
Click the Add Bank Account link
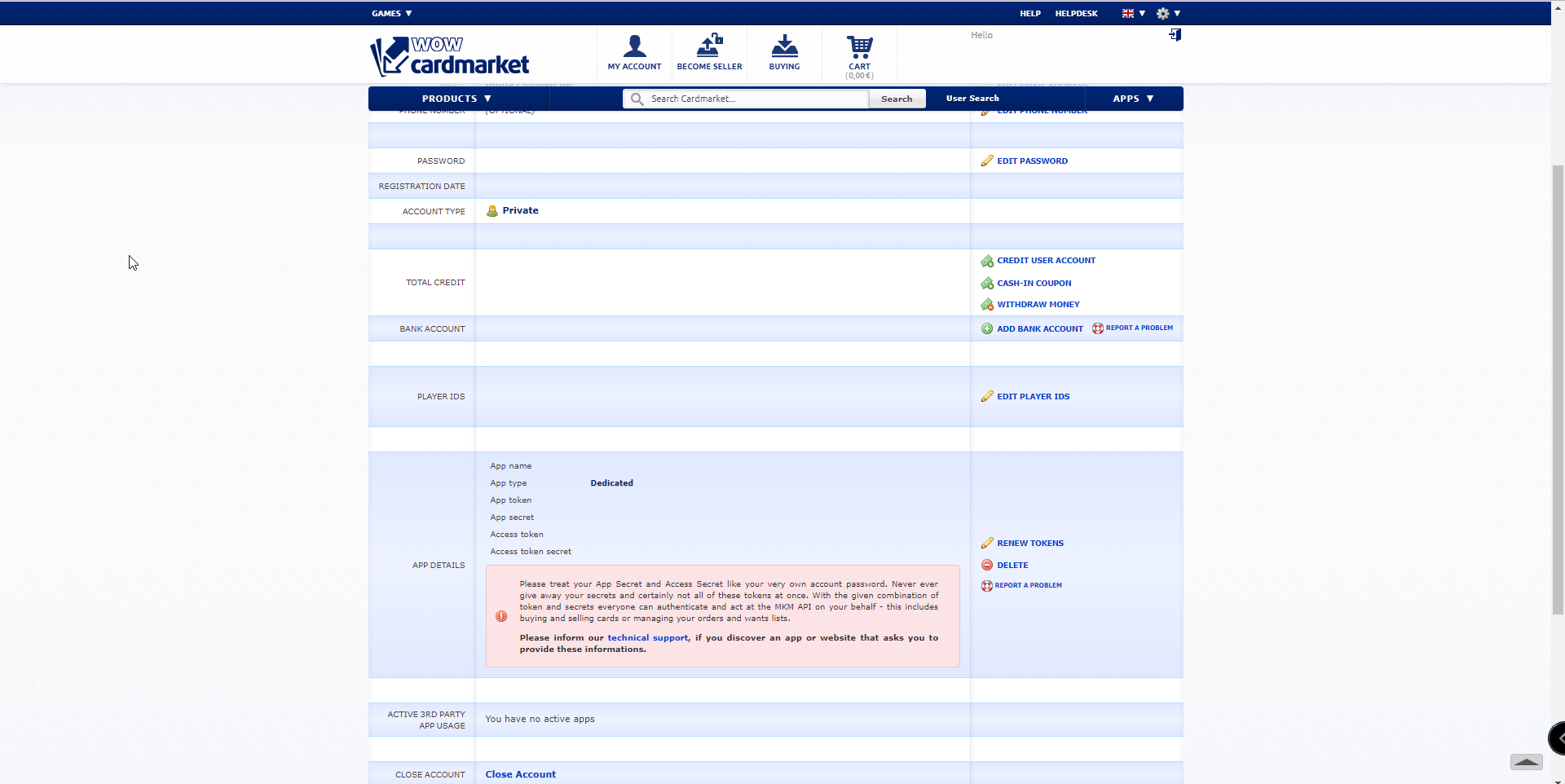point(1040,329)
